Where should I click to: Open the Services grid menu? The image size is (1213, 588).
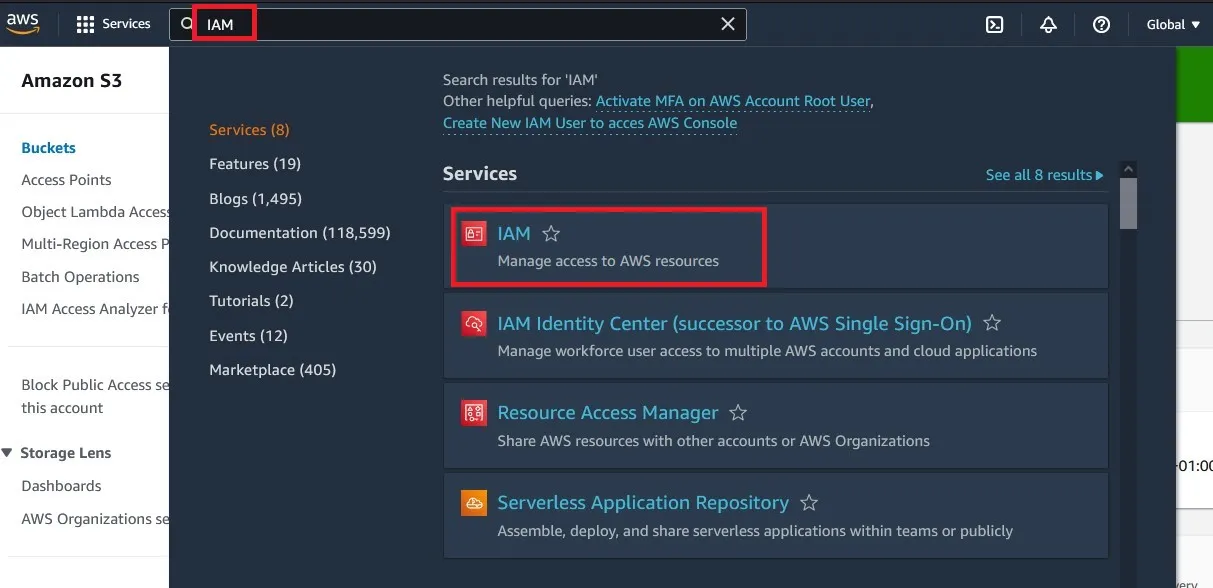113,24
